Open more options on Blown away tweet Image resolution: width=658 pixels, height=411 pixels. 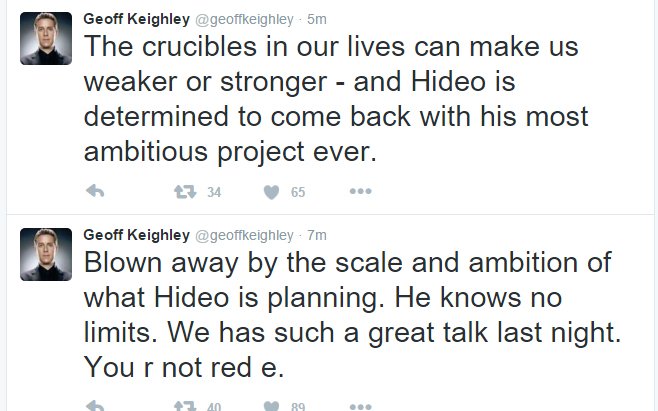click(360, 406)
